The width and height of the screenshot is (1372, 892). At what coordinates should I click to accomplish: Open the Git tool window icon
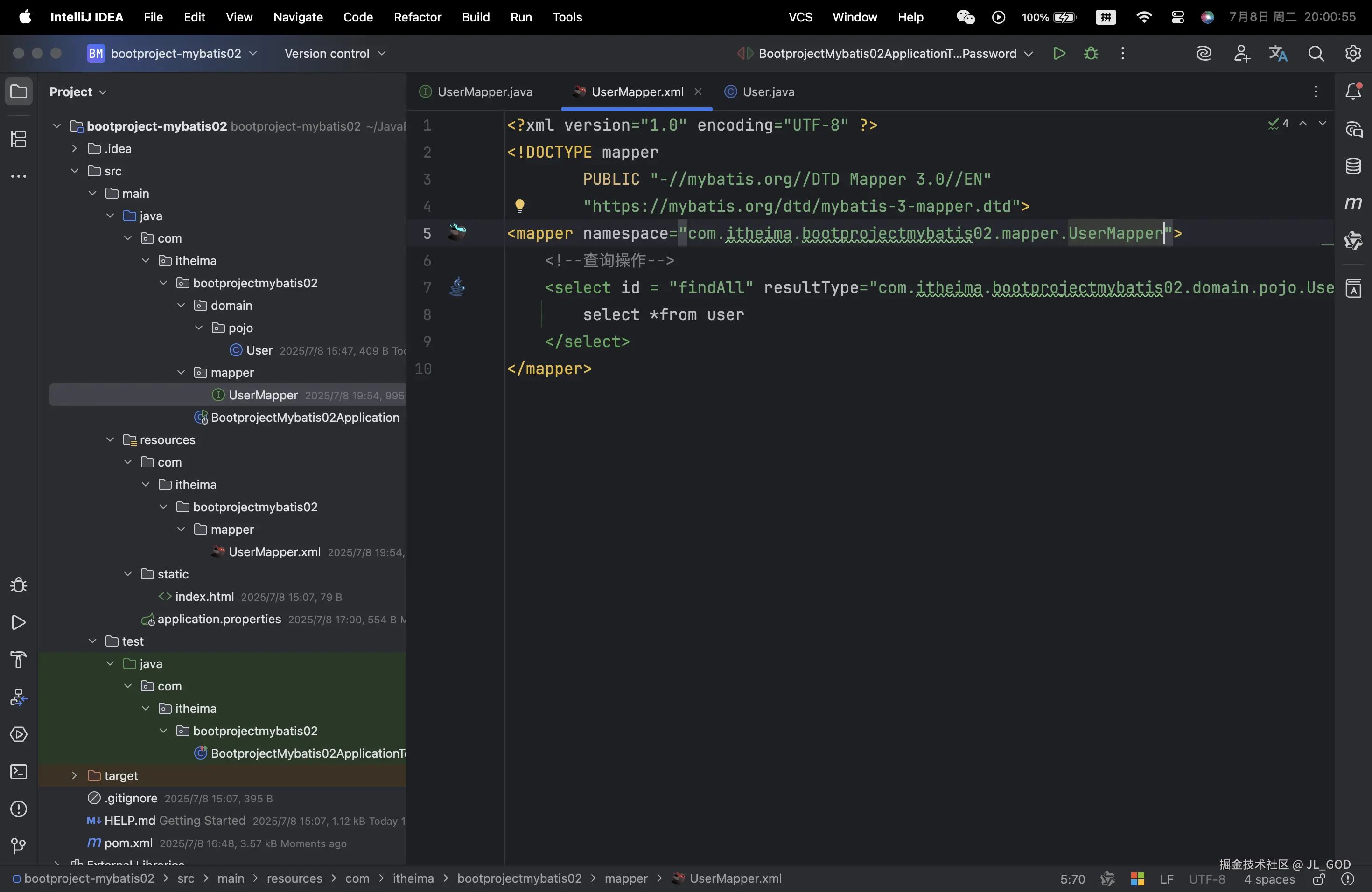[19, 845]
